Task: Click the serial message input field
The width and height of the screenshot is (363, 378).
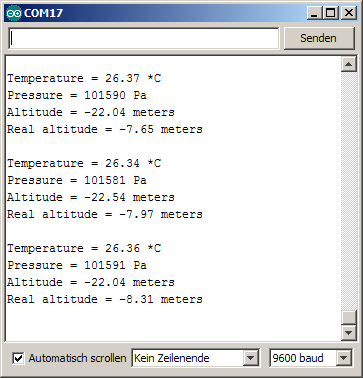Action: 143,39
